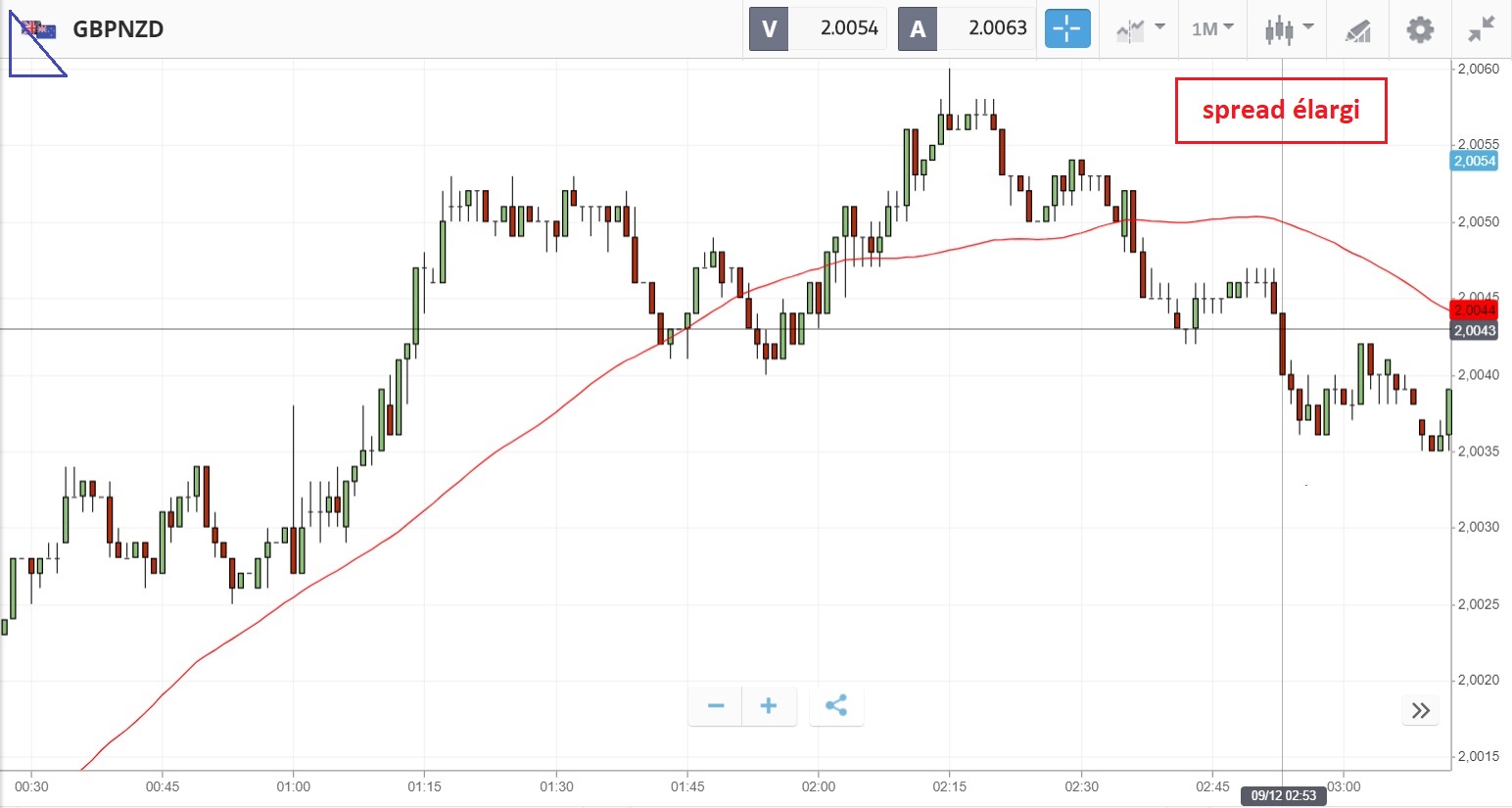Open the compare chart dropdown
The width and height of the screenshot is (1512, 808).
[1140, 29]
